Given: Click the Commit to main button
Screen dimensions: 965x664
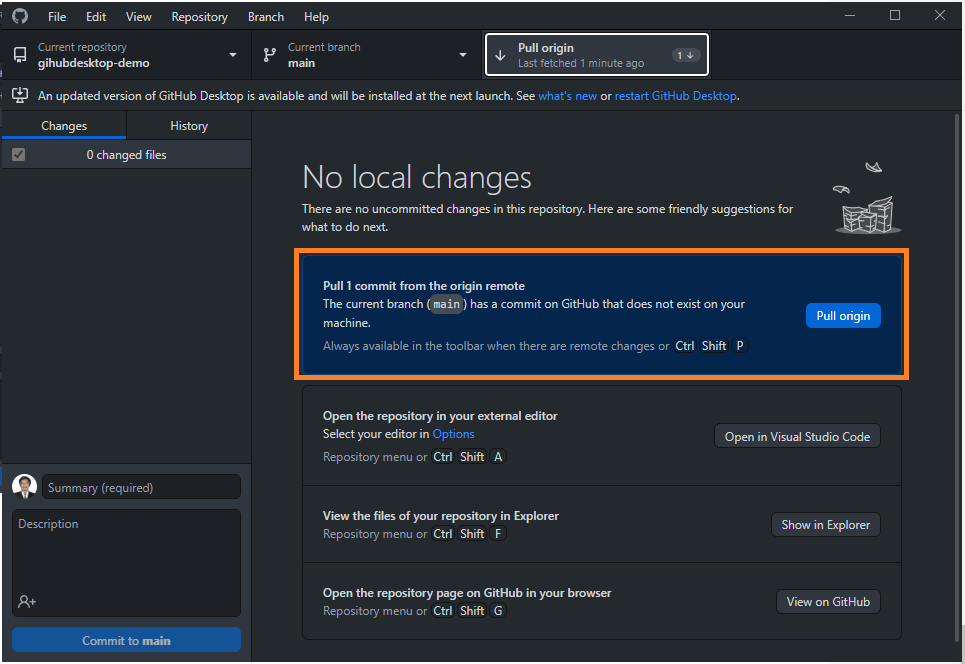Looking at the screenshot, I should pos(126,640).
